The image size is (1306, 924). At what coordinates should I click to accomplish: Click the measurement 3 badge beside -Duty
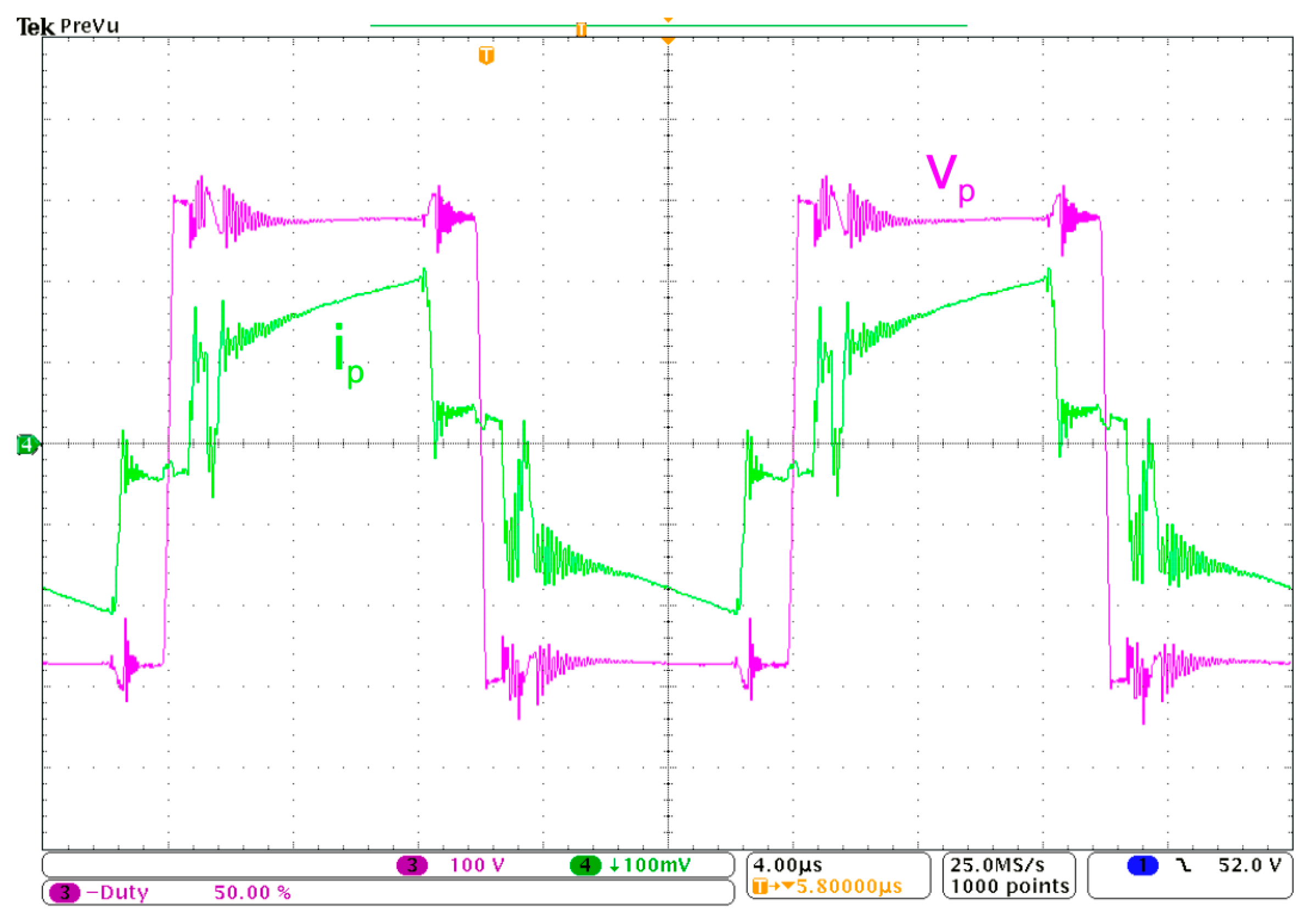(64, 892)
